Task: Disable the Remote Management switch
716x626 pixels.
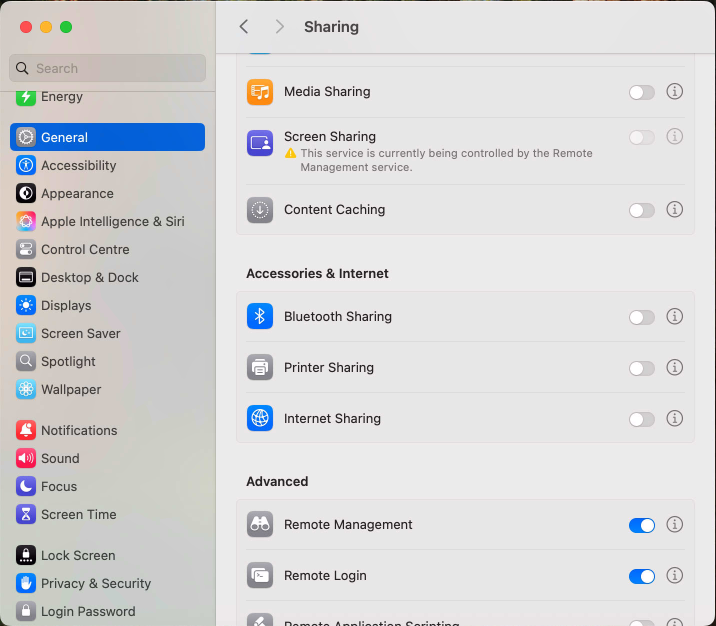Action: coord(642,526)
